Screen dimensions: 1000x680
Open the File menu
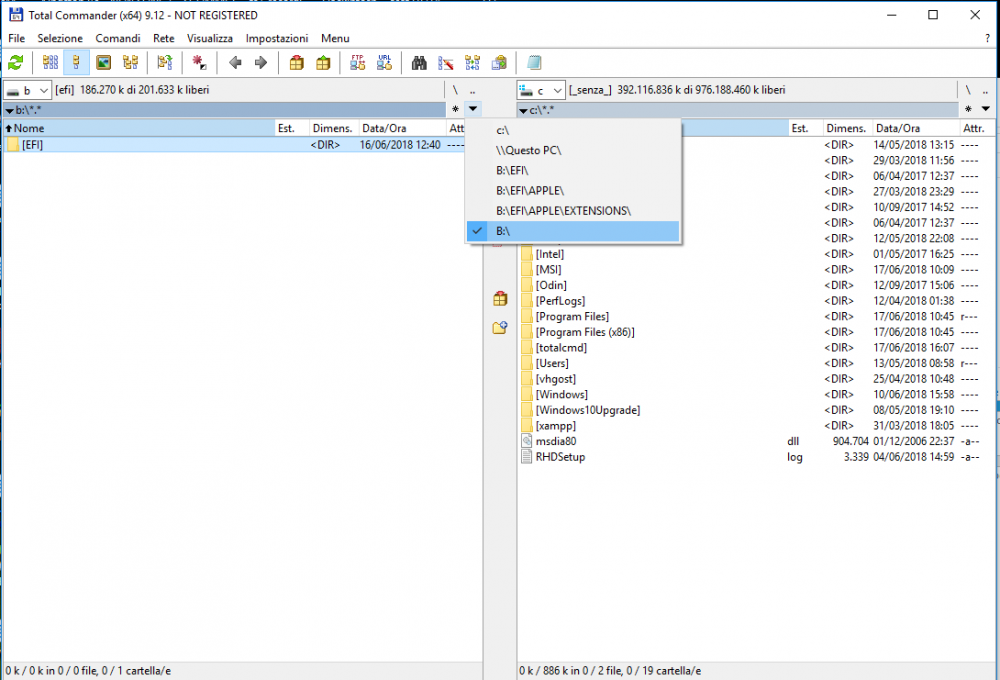pyautogui.click(x=17, y=38)
